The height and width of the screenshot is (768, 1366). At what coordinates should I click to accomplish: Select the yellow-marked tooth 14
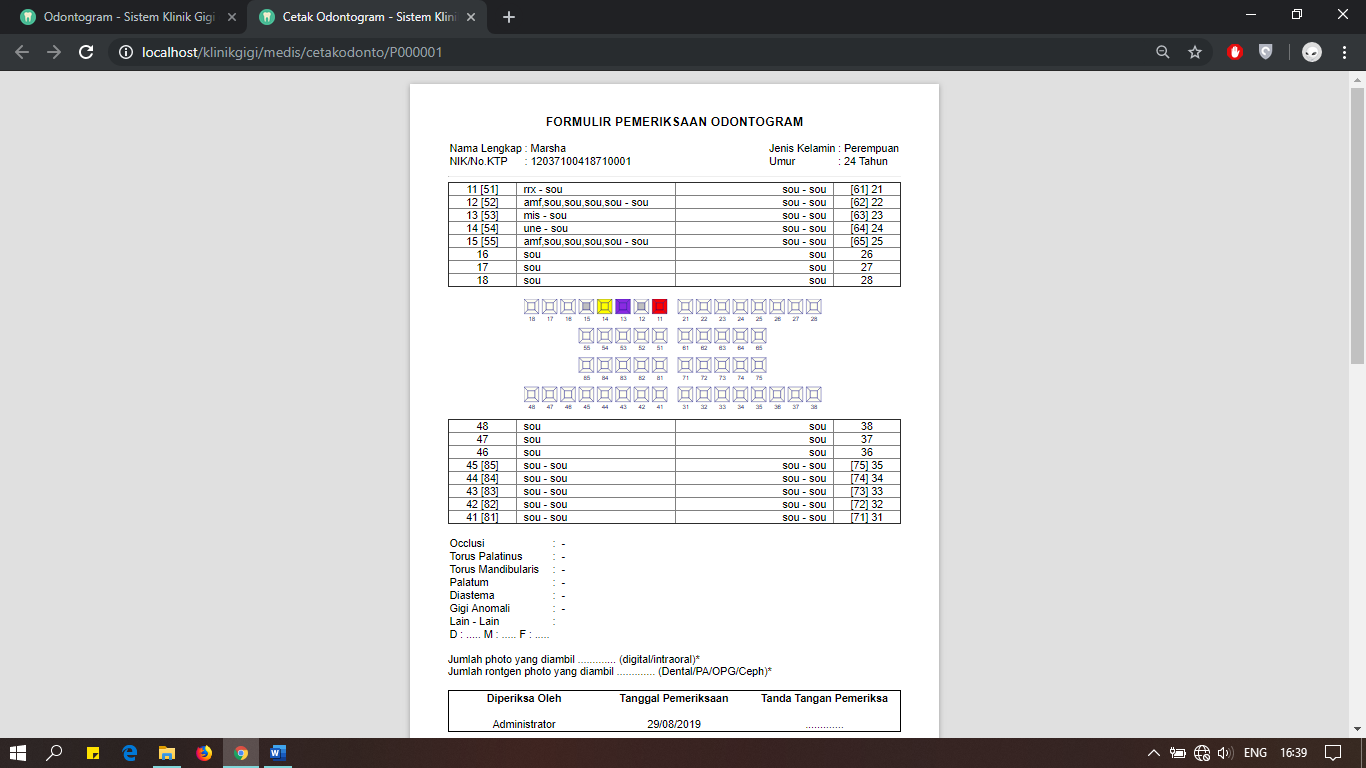605,306
